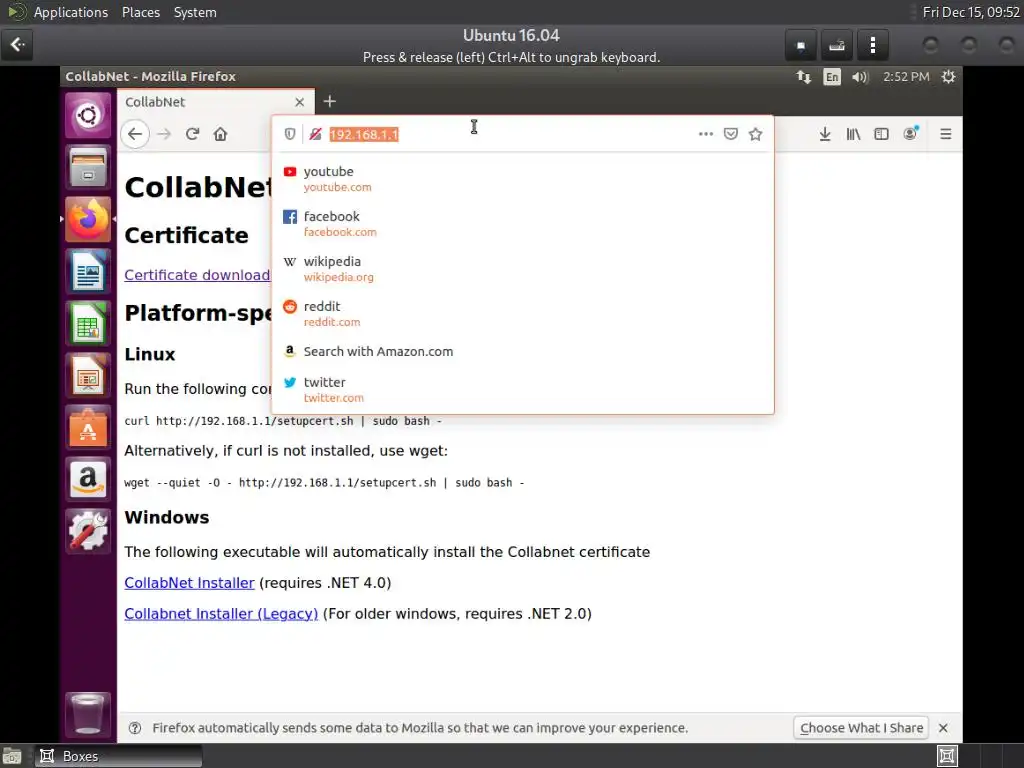Open Certificate download link
Screen dimensions: 1024x768
pyautogui.click(x=197, y=275)
